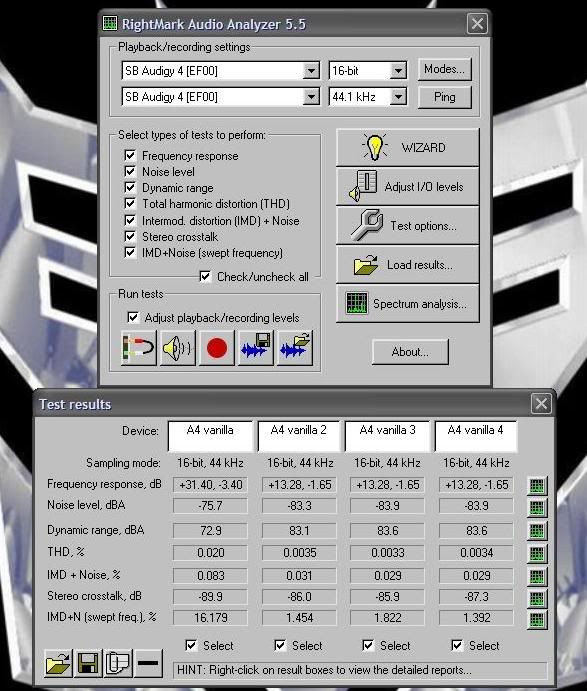Open the noise level graph icon
Image resolution: width=587 pixels, height=691 pixels.
click(536, 508)
